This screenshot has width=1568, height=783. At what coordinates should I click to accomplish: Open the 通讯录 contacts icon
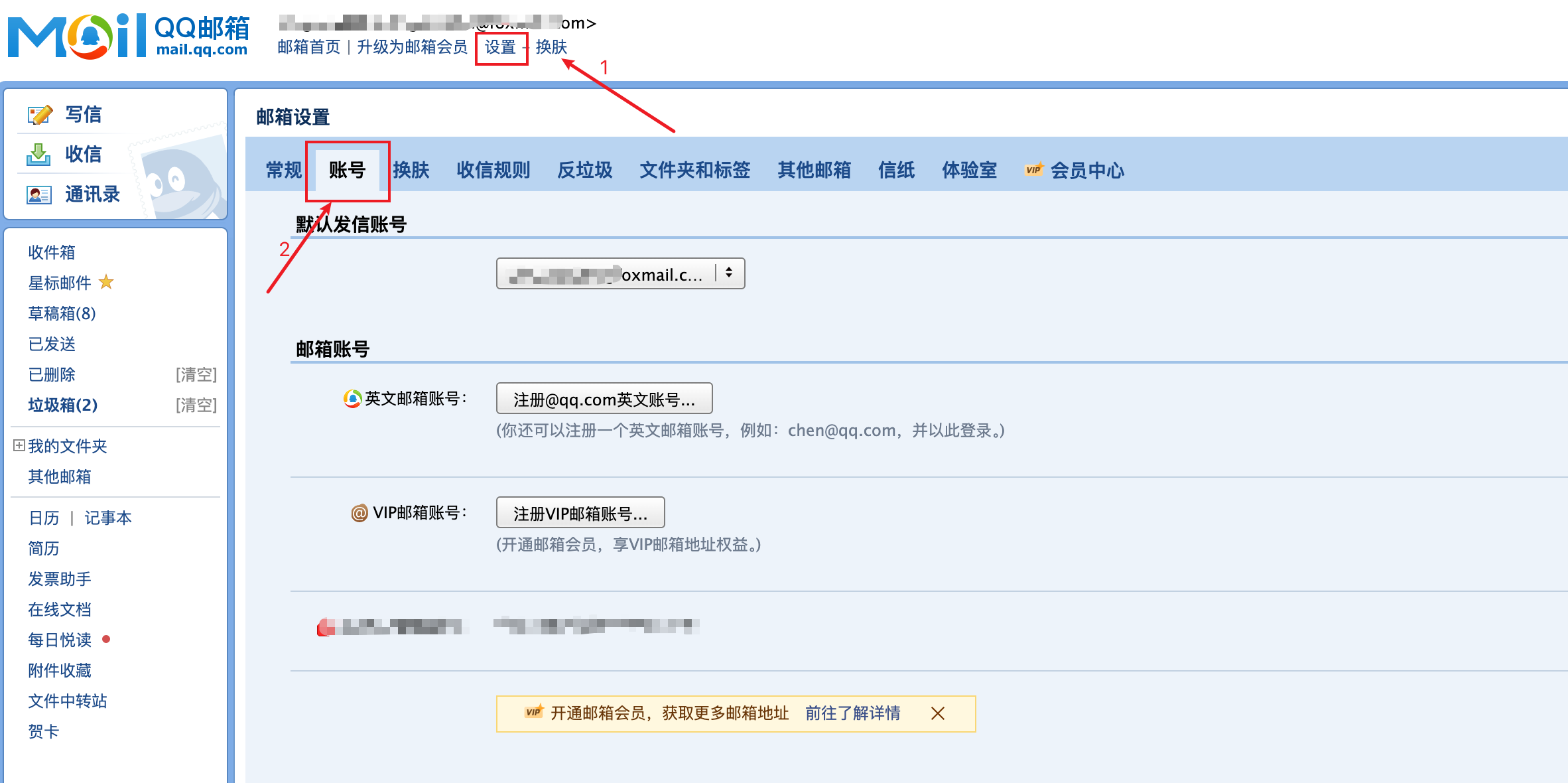pos(40,194)
